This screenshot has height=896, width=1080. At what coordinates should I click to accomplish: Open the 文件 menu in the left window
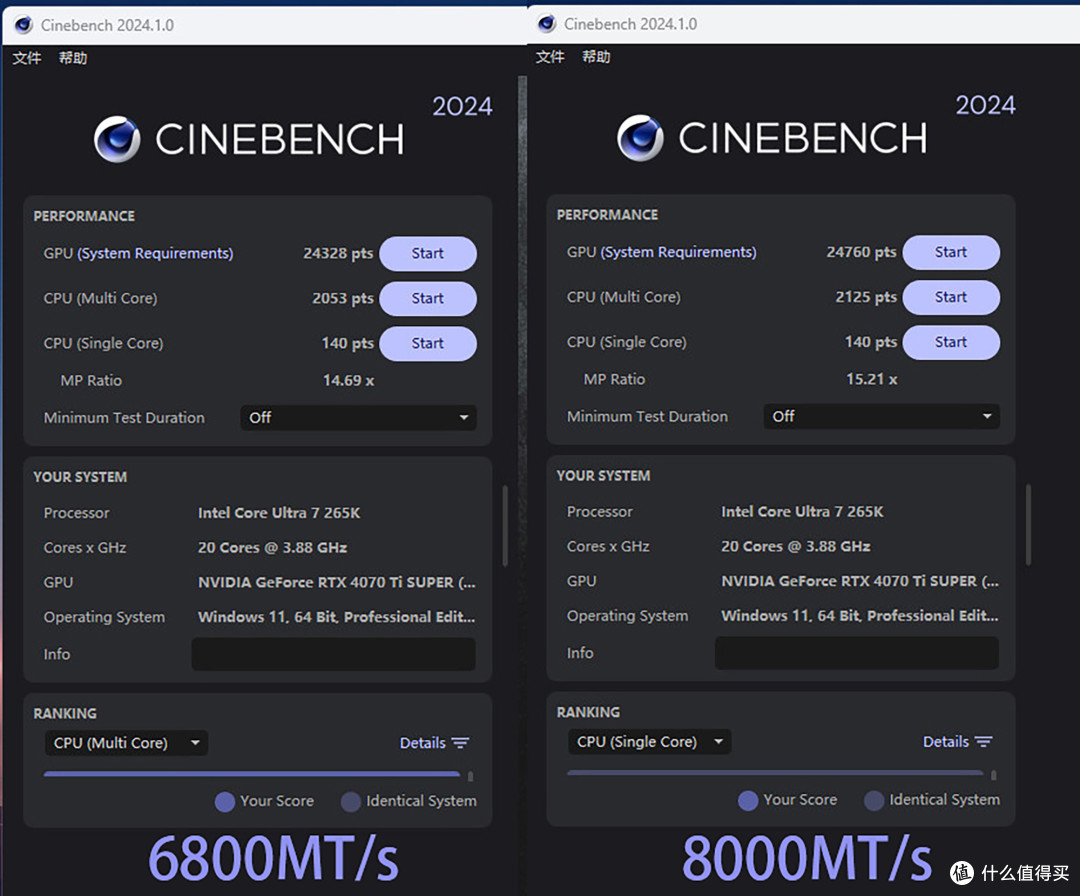tap(27, 58)
